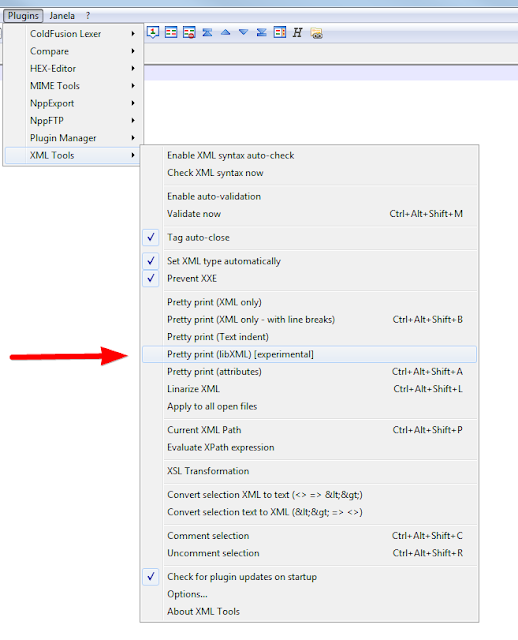Choose Evaluate XPath expression

point(309,447)
